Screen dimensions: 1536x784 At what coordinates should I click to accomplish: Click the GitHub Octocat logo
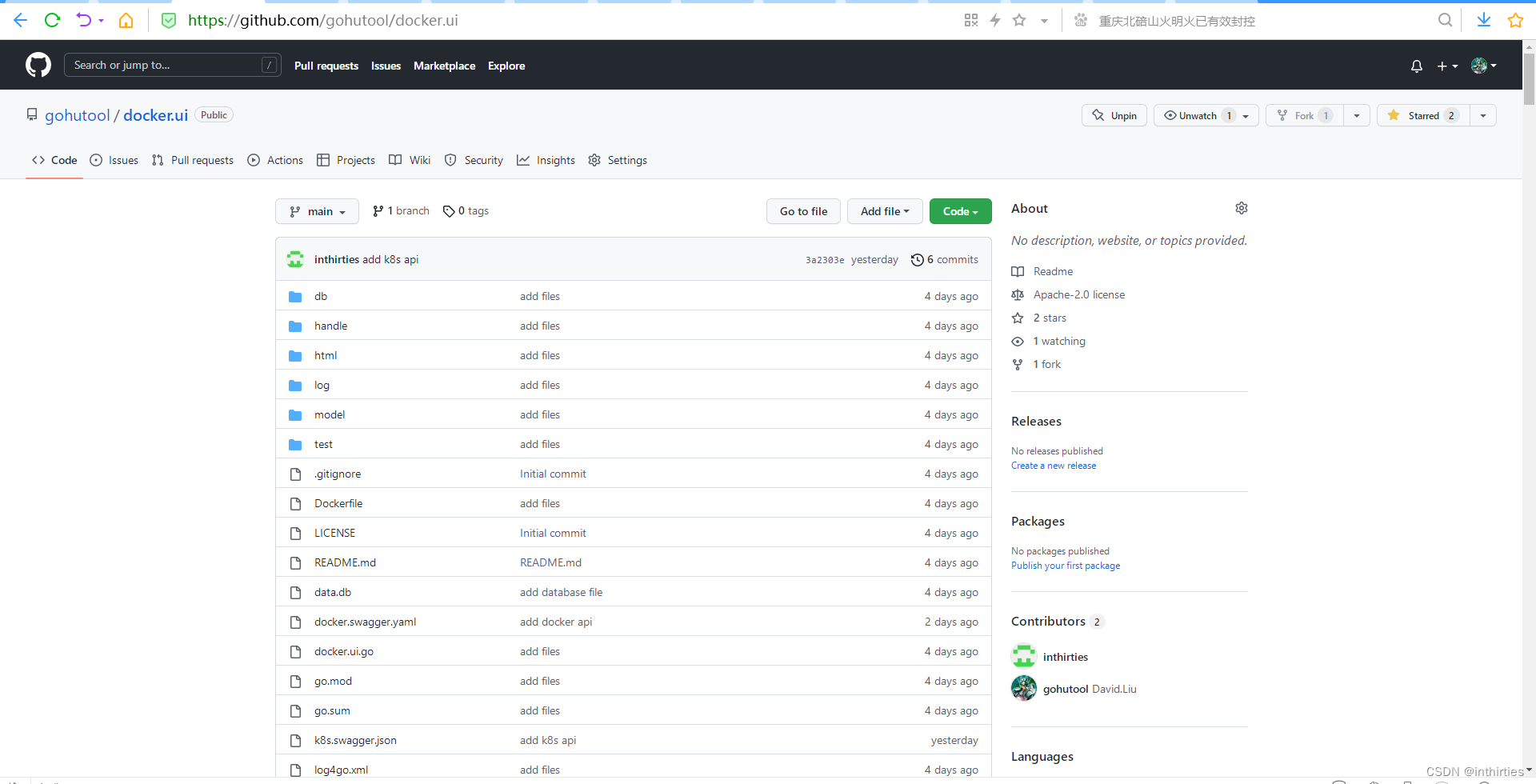[x=38, y=65]
